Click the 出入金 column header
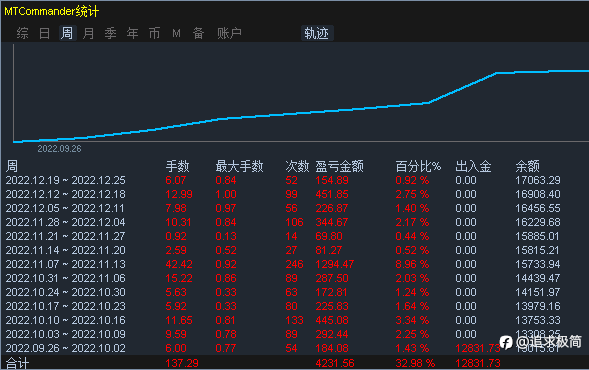Image resolution: width=589 pixels, height=370 pixels. point(473,166)
